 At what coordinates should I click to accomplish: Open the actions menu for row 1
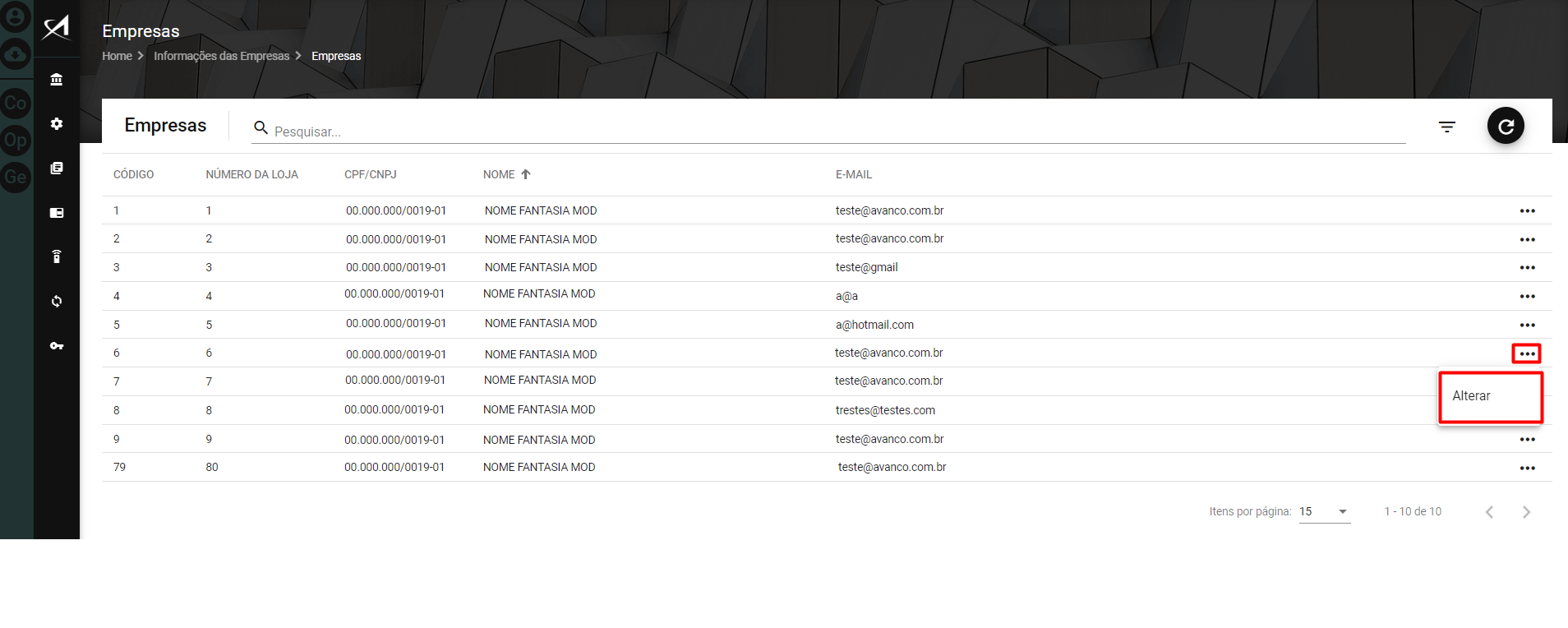(1527, 211)
